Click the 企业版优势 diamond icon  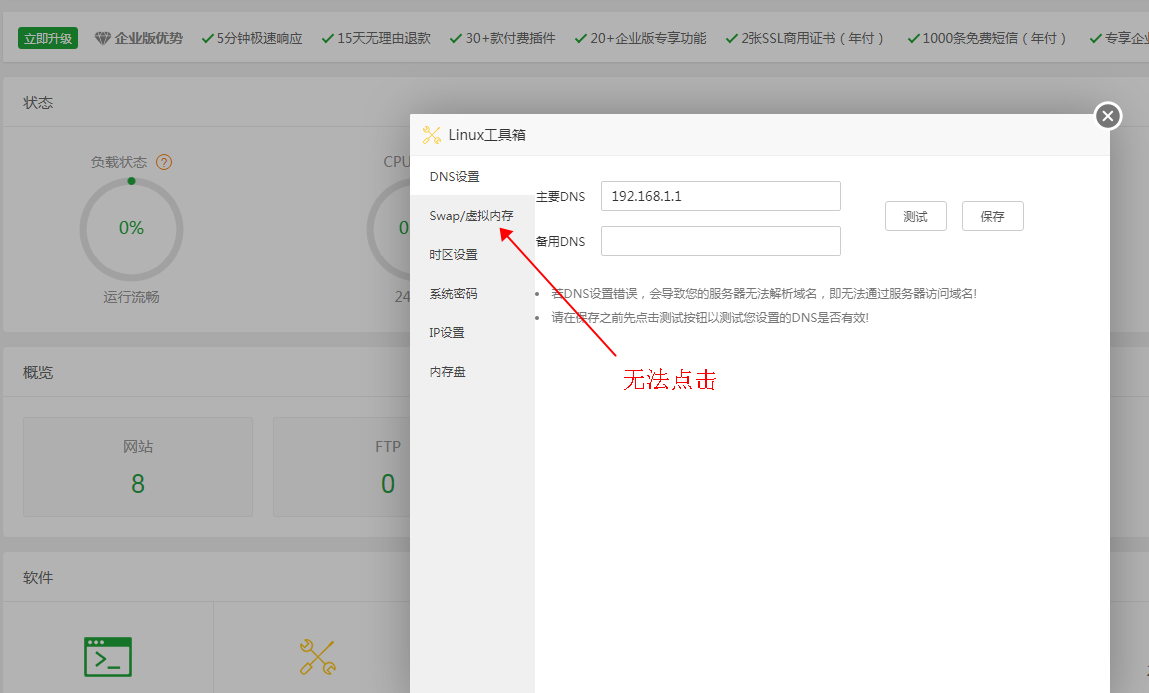(x=103, y=38)
